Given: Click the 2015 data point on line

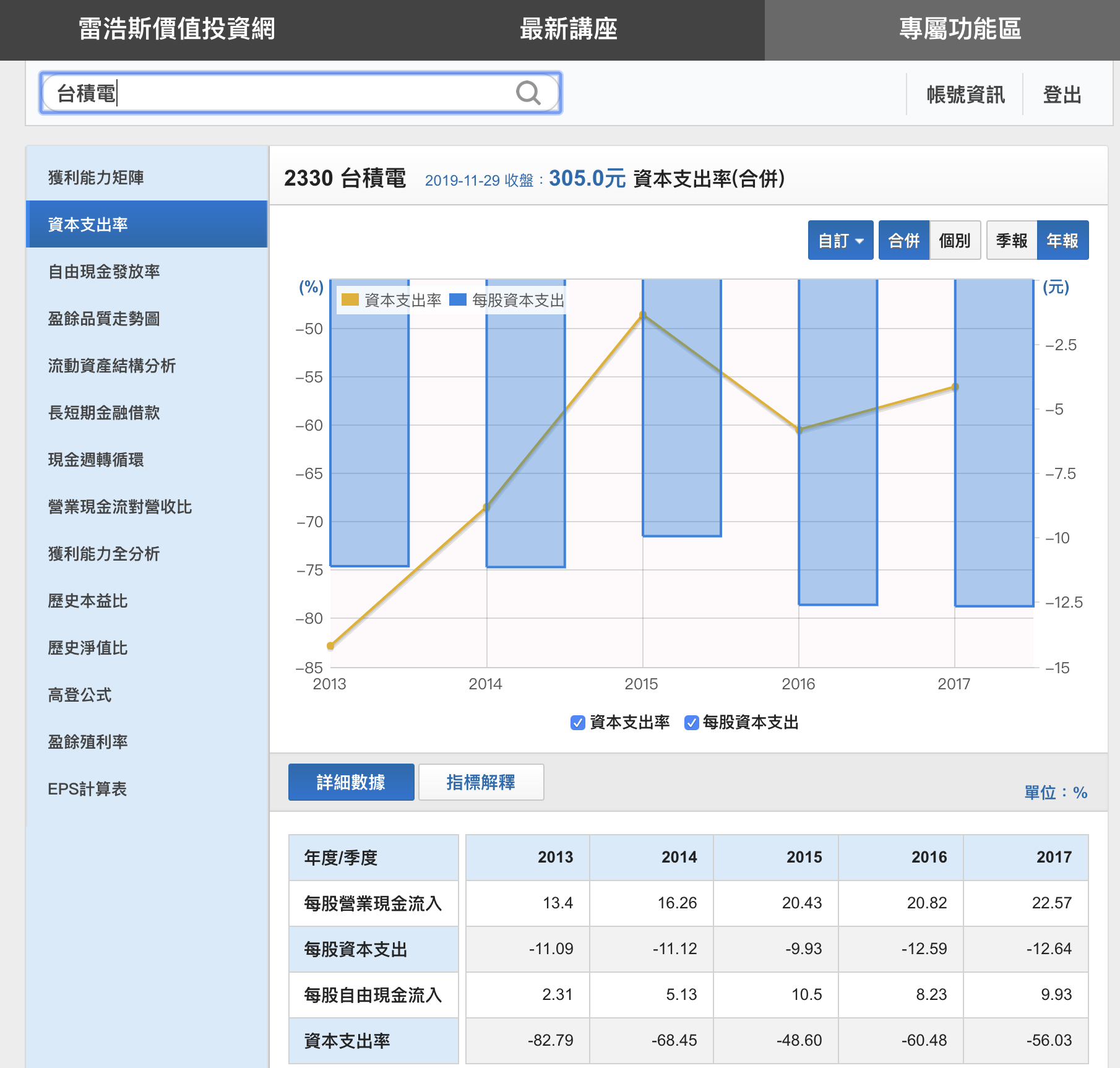Looking at the screenshot, I should click(643, 316).
